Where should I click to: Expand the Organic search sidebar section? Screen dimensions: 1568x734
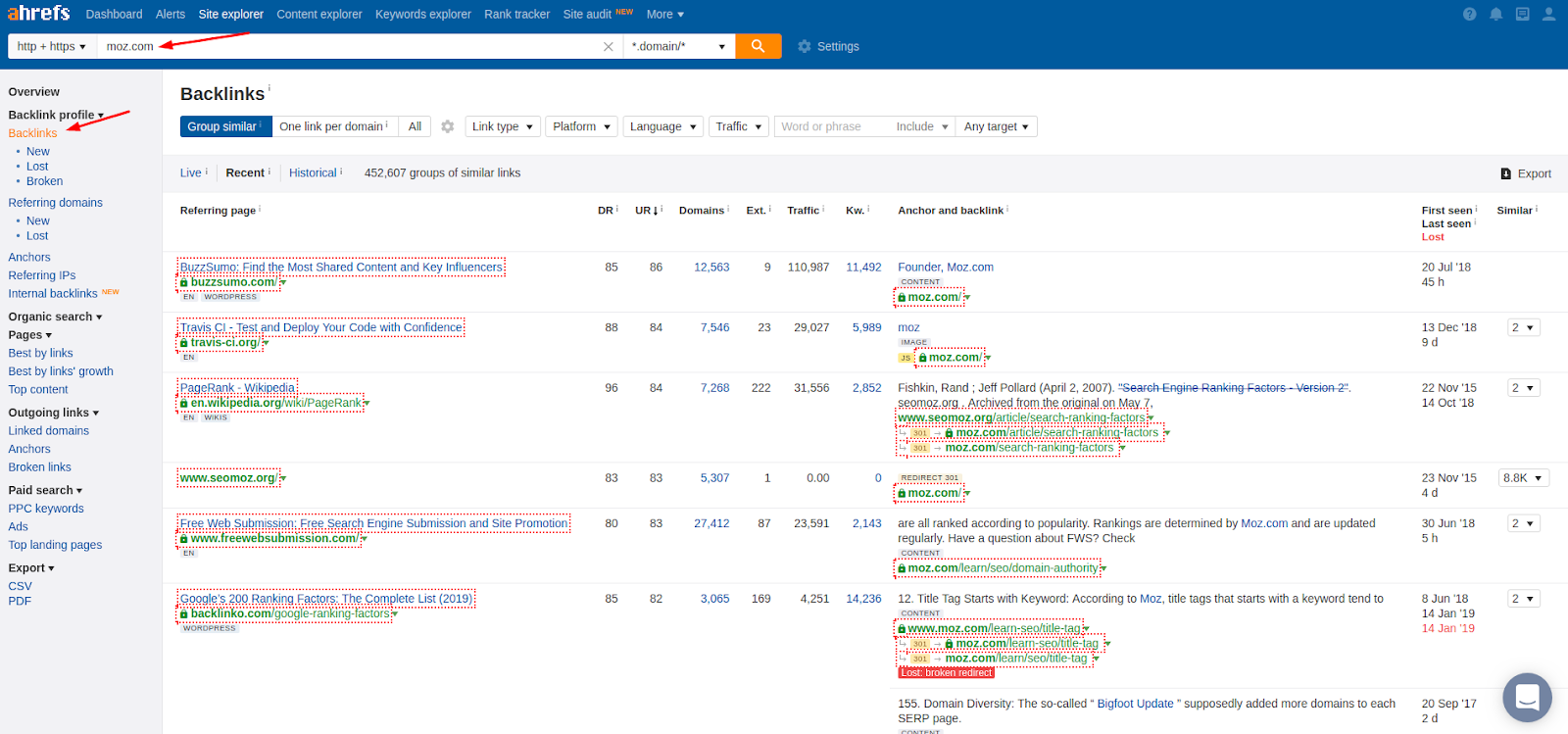pyautogui.click(x=55, y=317)
